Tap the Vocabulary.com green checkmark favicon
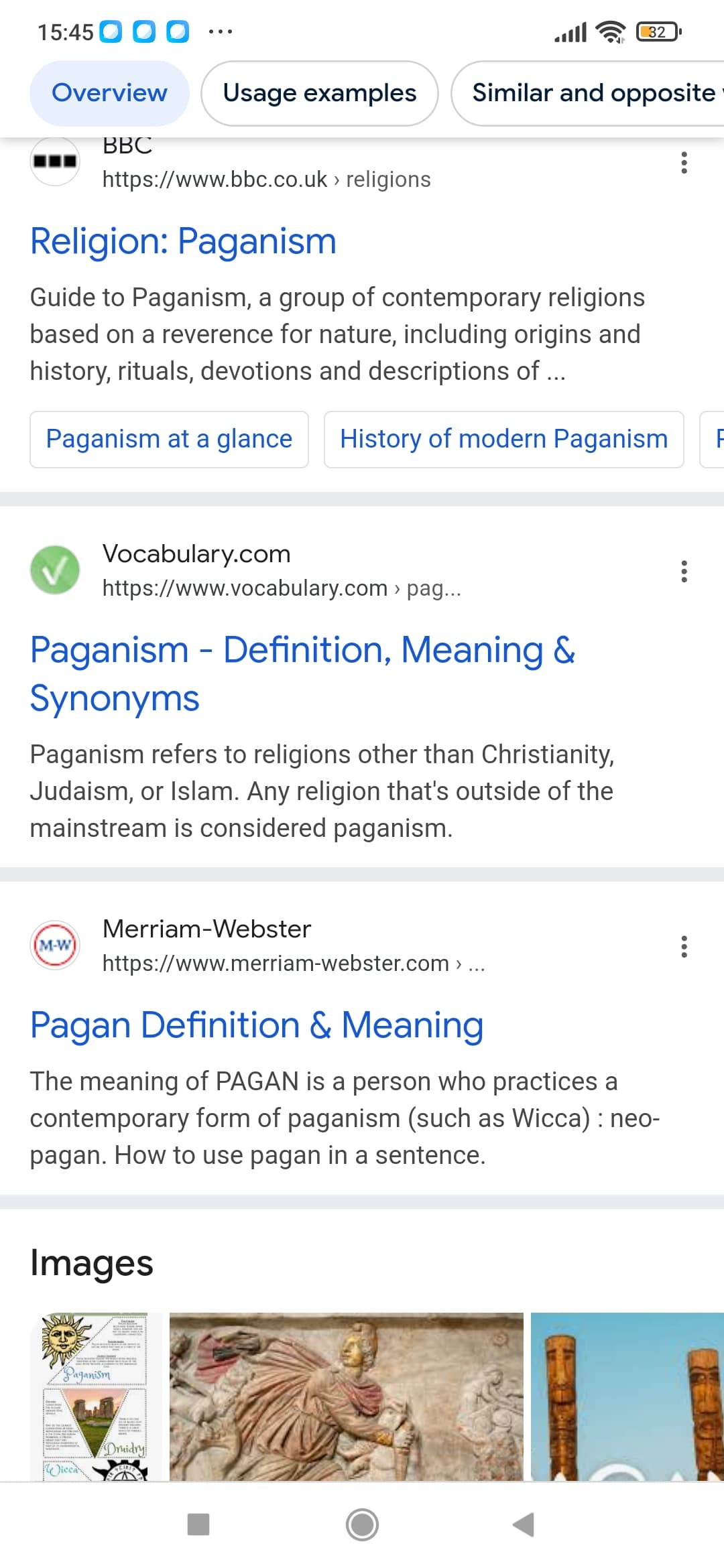Viewport: 724px width, 1568px height. click(x=55, y=570)
